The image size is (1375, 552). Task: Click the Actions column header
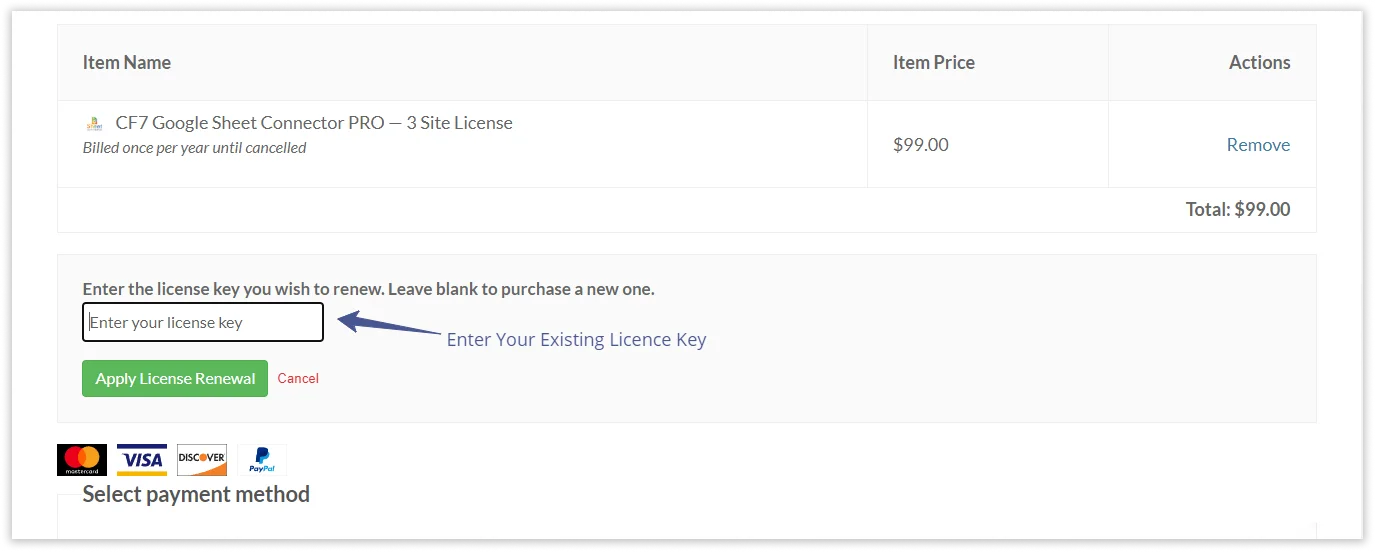click(x=1259, y=63)
